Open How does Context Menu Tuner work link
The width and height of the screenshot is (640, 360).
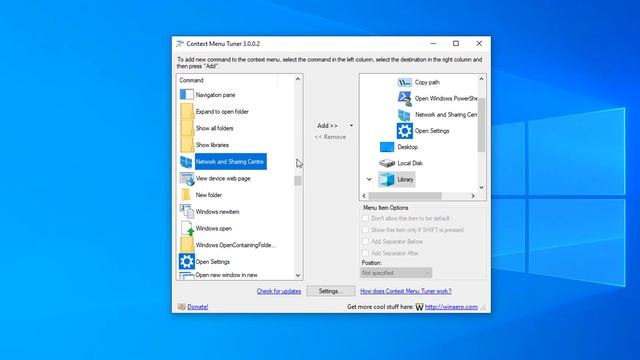(406, 291)
